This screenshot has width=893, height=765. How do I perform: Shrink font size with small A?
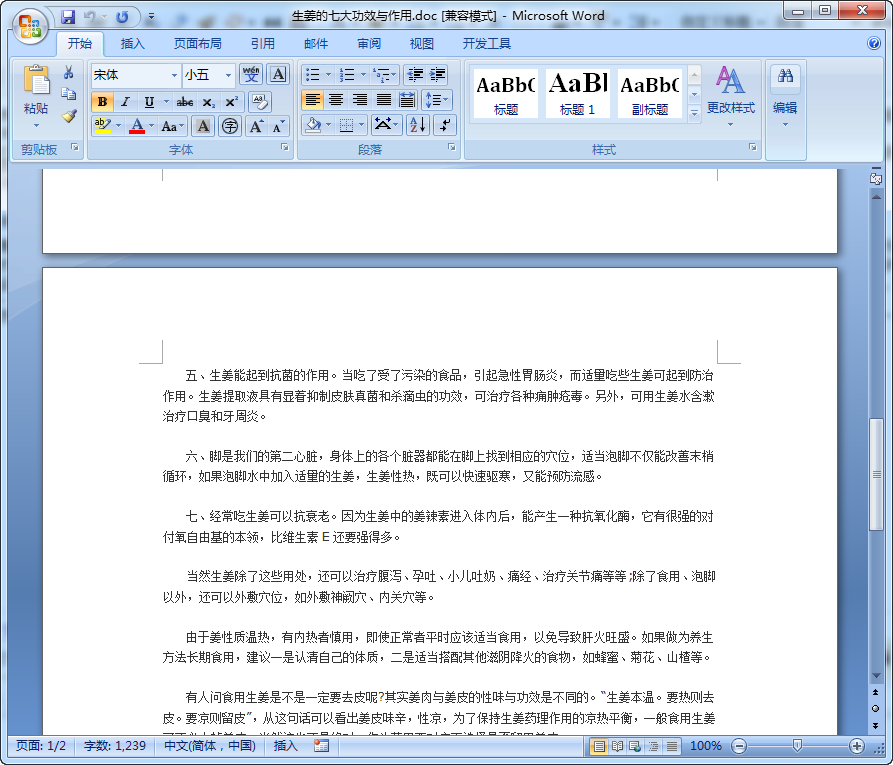278,126
